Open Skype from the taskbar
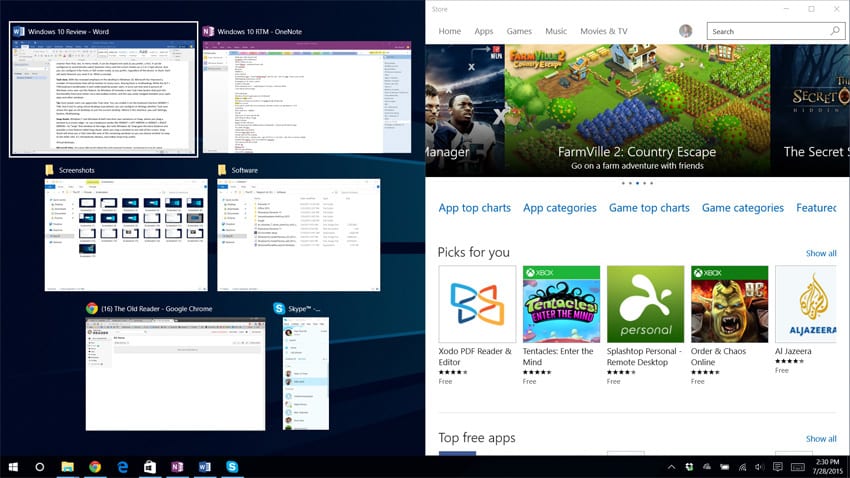This screenshot has width=850, height=478. click(232, 467)
